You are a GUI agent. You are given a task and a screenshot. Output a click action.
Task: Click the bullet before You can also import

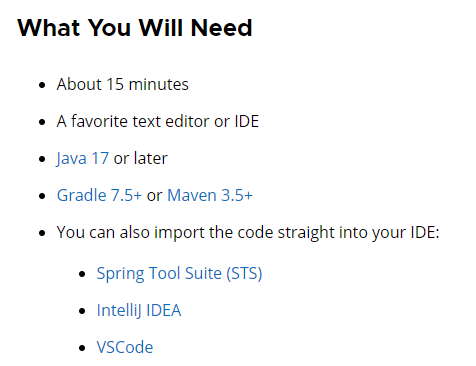click(x=42, y=233)
